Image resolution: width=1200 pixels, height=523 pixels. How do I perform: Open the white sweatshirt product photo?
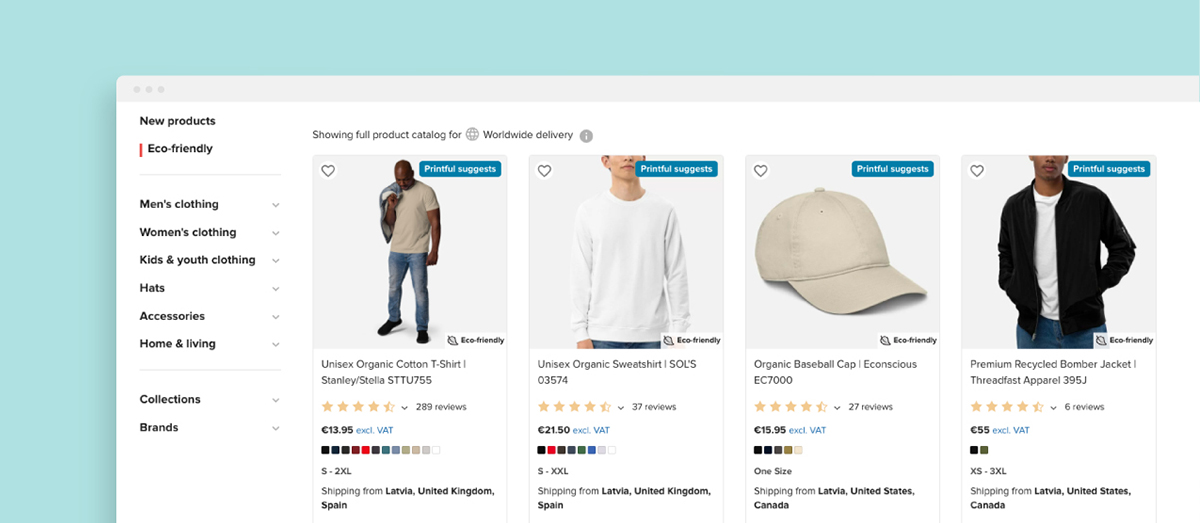pos(626,252)
